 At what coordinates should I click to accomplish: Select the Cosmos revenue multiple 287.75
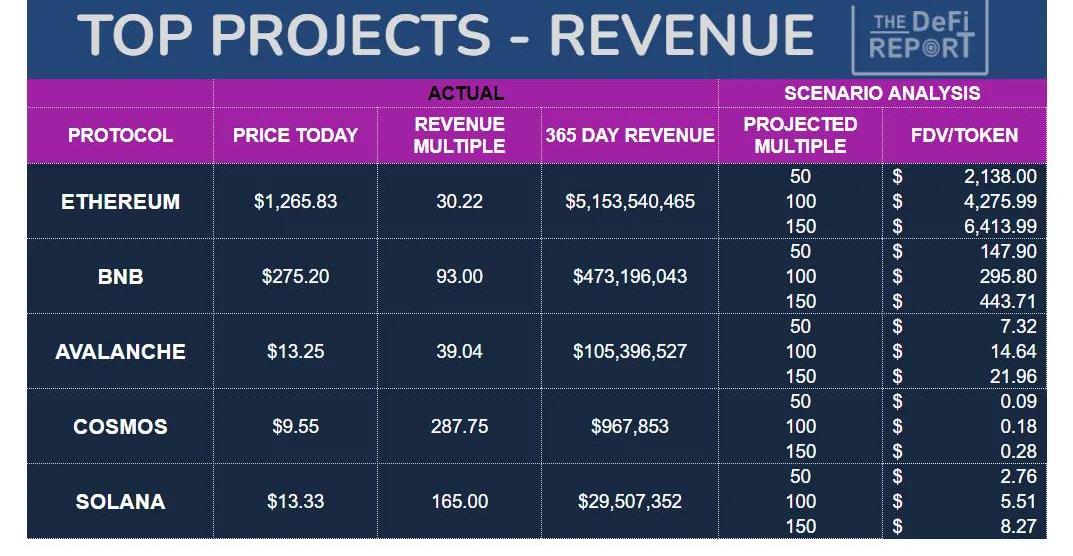point(459,426)
